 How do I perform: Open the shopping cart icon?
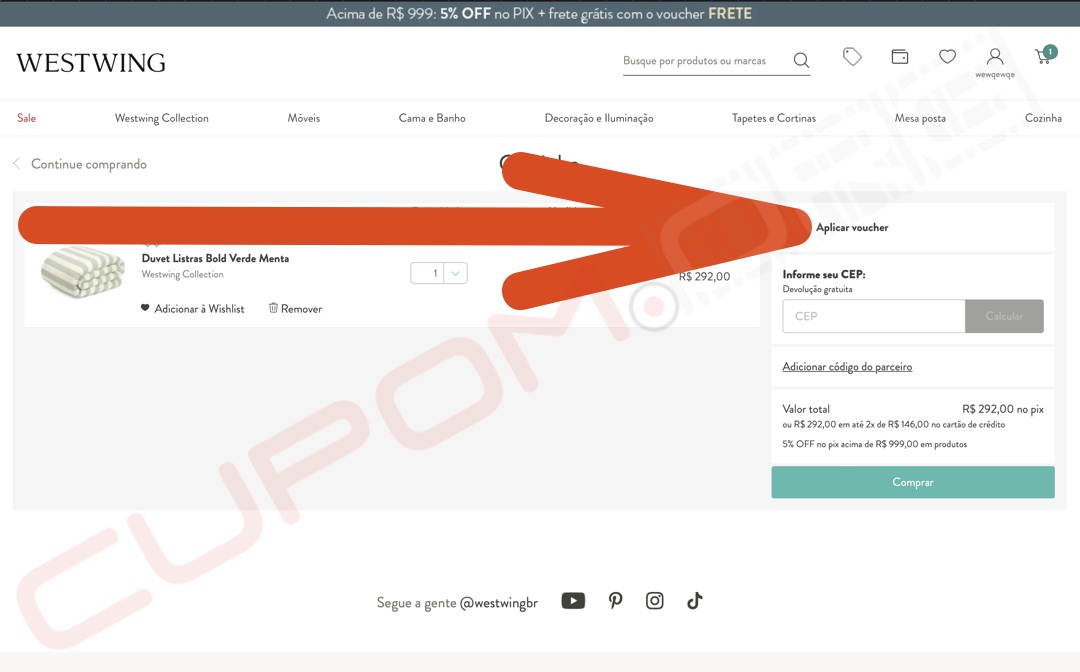point(1045,55)
